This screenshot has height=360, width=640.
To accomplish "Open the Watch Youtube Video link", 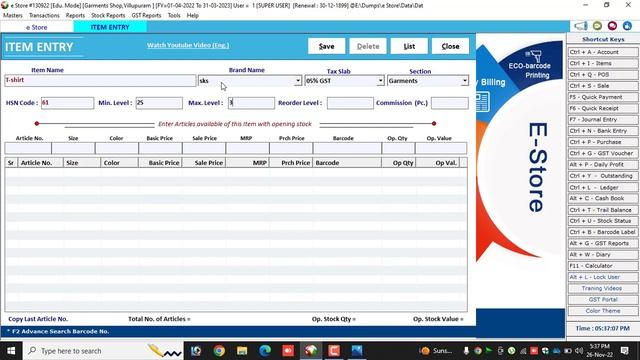I will [188, 45].
